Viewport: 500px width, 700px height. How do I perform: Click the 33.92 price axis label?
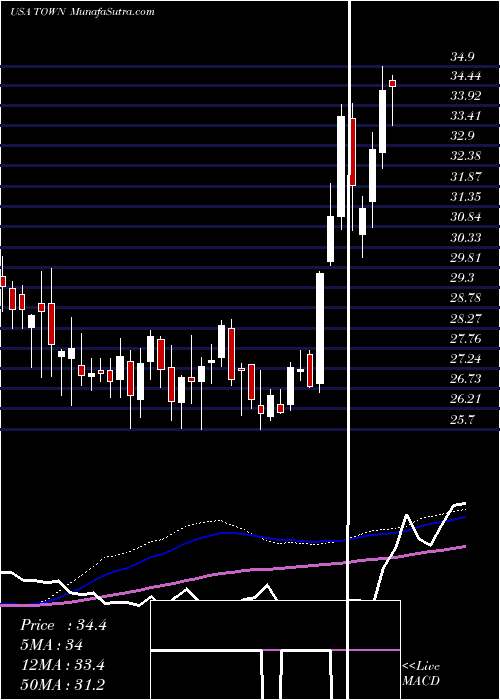(466, 96)
